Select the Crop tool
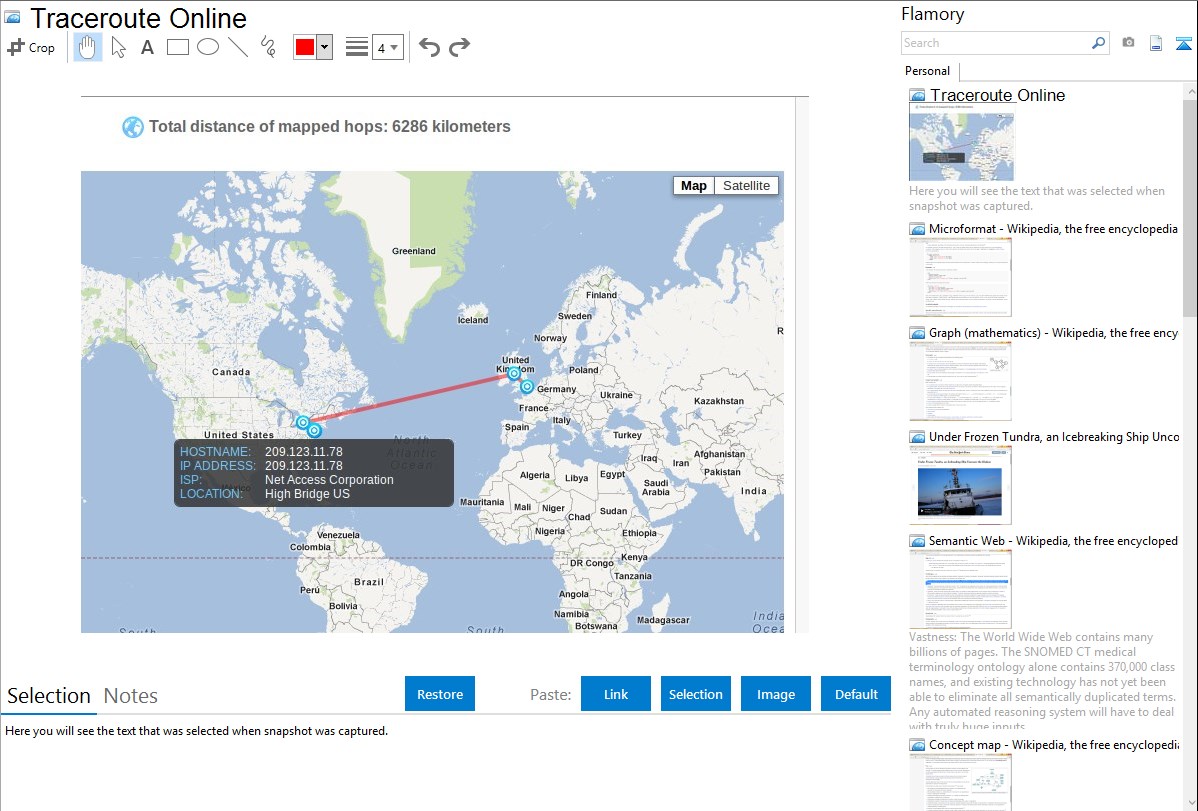The image size is (1198, 811). pos(31,47)
